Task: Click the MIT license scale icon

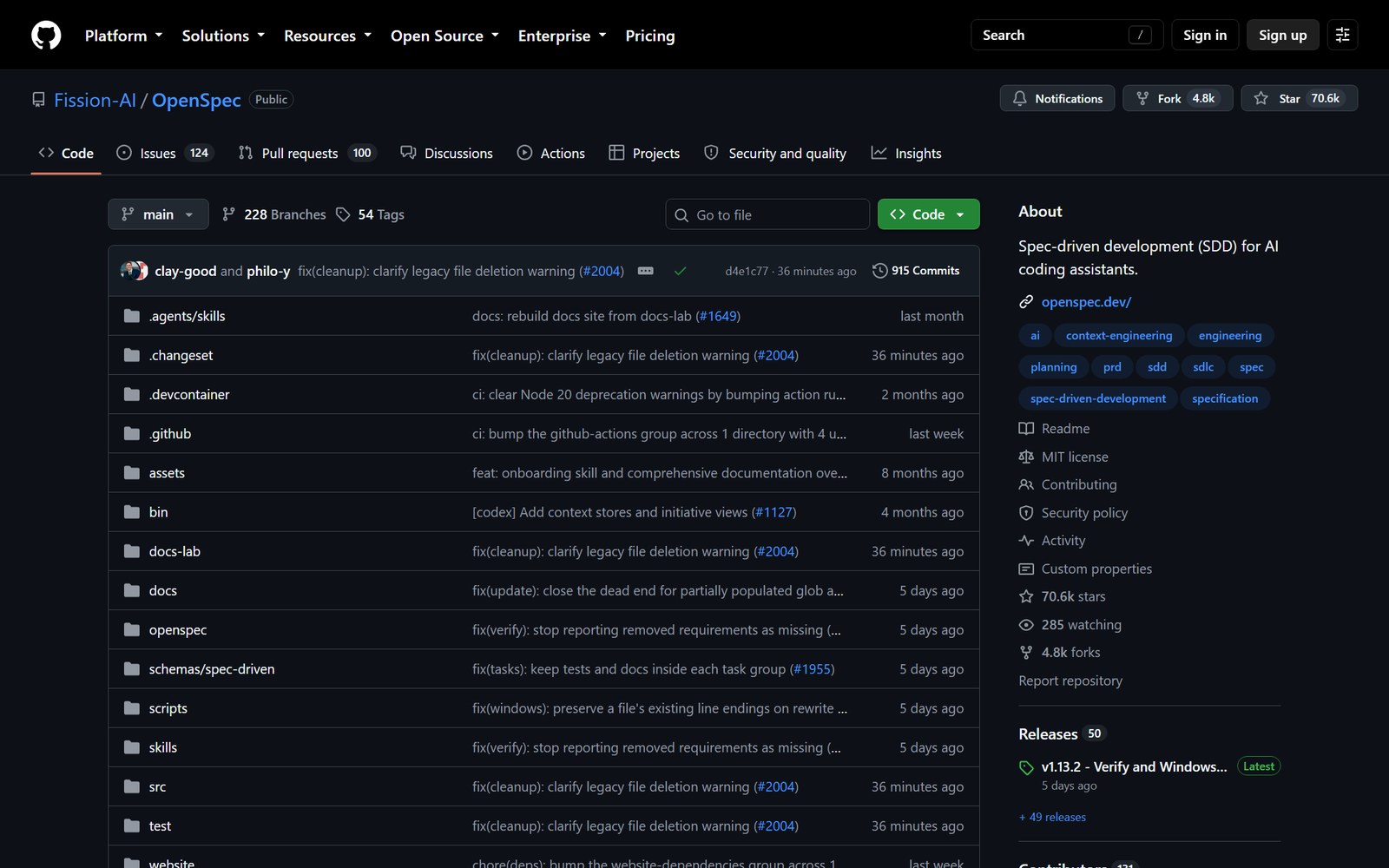Action: tap(1026, 457)
